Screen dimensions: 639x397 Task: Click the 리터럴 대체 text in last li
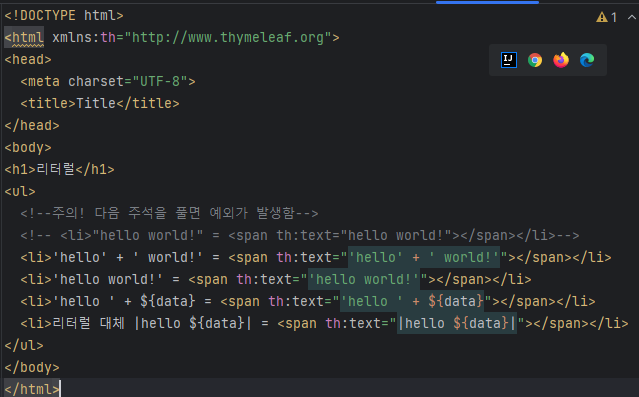pyautogui.click(x=88, y=323)
